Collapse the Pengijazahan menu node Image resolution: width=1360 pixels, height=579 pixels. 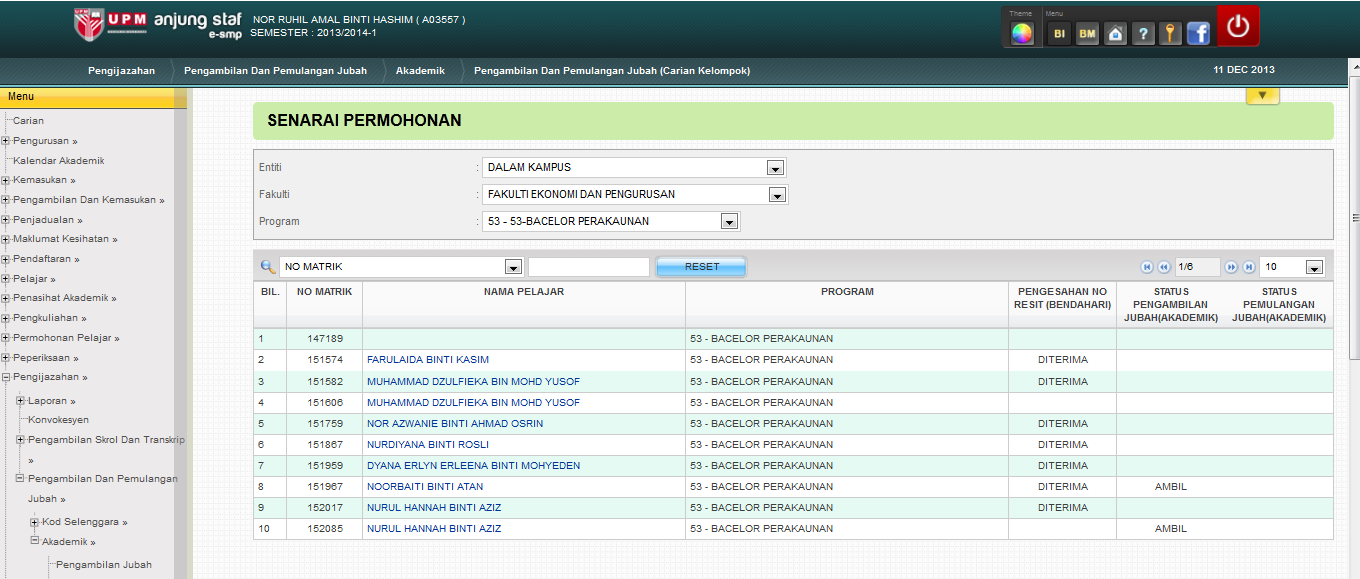click(x=6, y=377)
